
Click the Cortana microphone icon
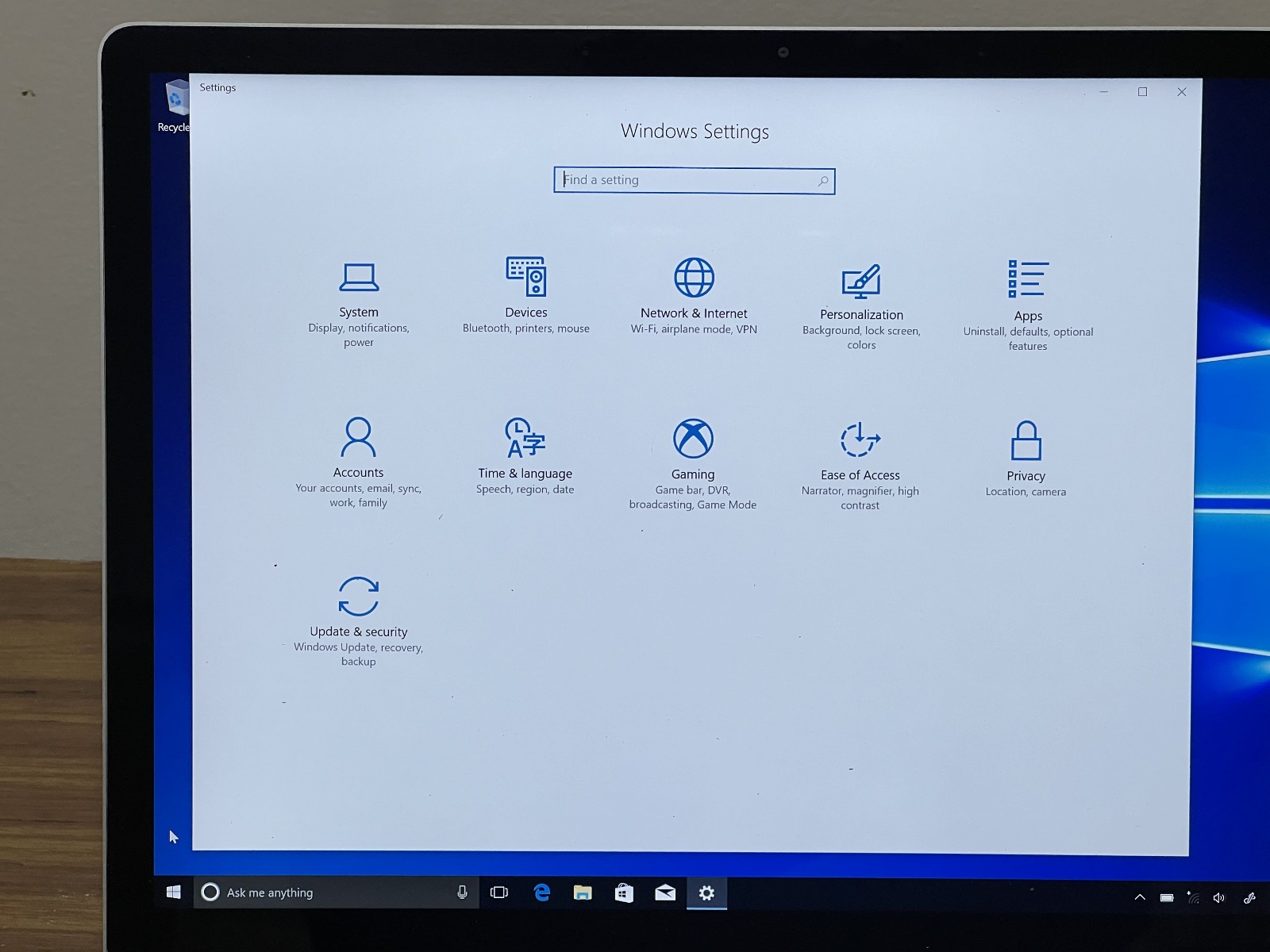pyautogui.click(x=462, y=892)
